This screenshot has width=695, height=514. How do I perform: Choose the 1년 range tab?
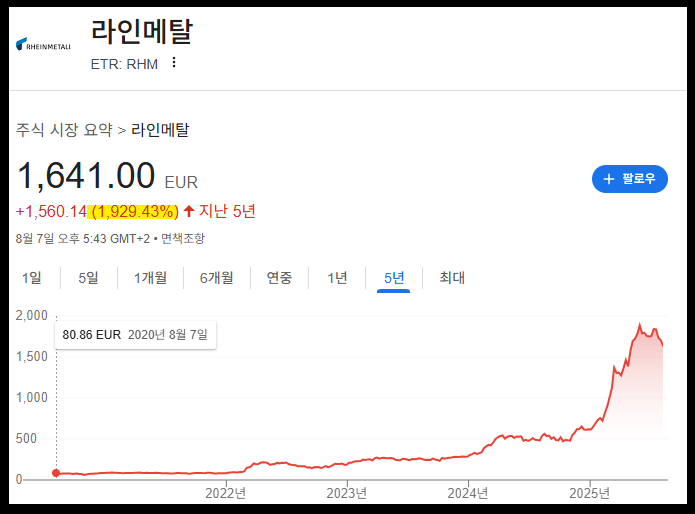pyautogui.click(x=337, y=278)
